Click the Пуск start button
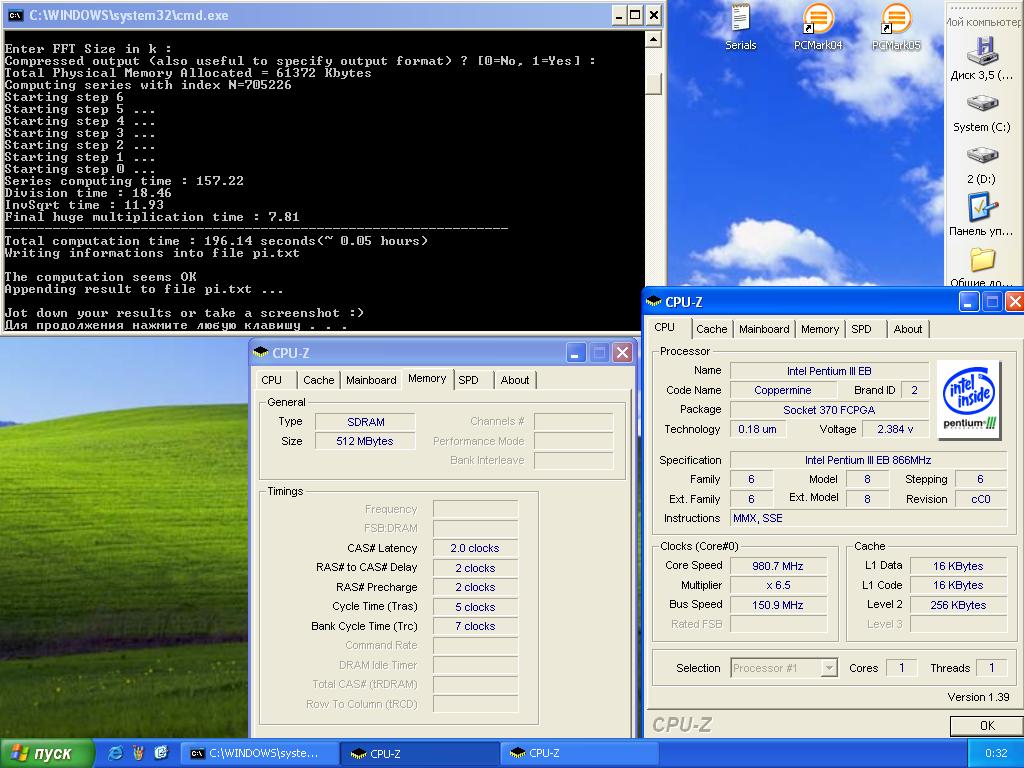The image size is (1024, 768). [47, 754]
